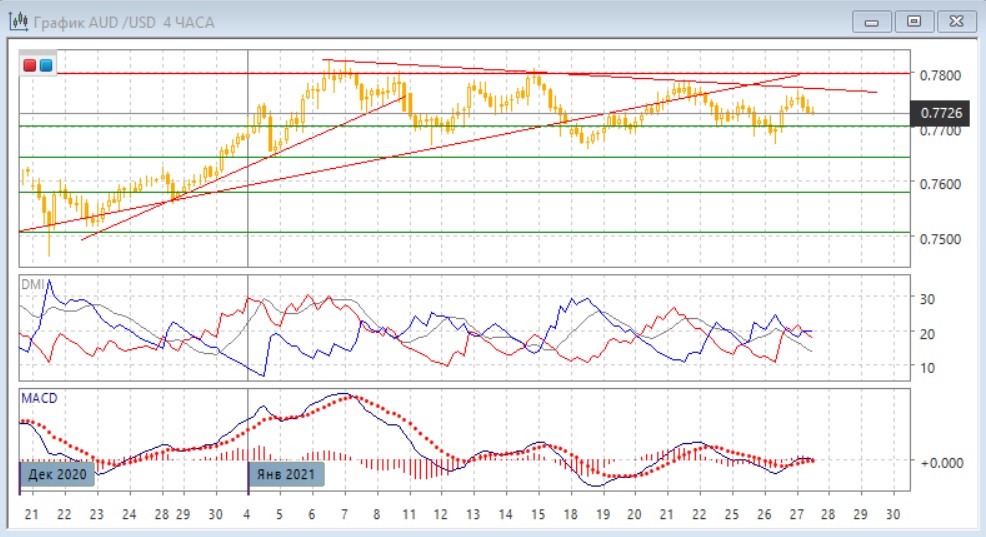
Task: Click the red square chart button
Action: [31, 65]
